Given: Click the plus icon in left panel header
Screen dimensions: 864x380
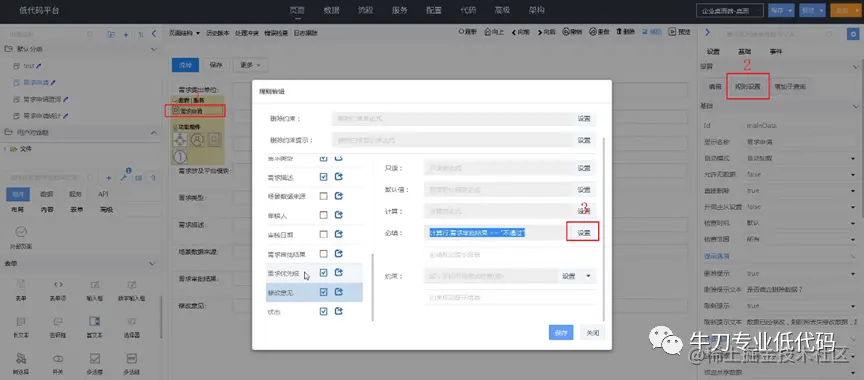Looking at the screenshot, I should [x=126, y=35].
